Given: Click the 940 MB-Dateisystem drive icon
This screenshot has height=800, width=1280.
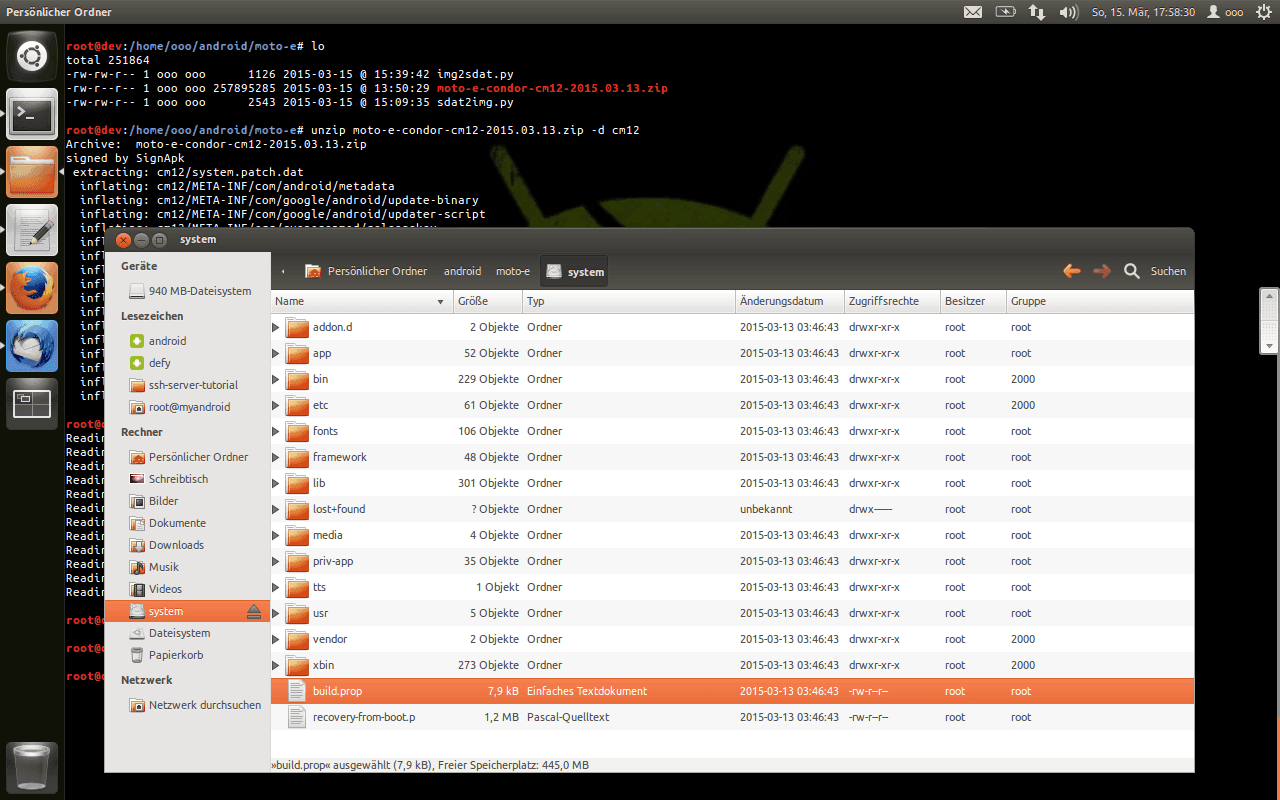Looking at the screenshot, I should click(138, 291).
